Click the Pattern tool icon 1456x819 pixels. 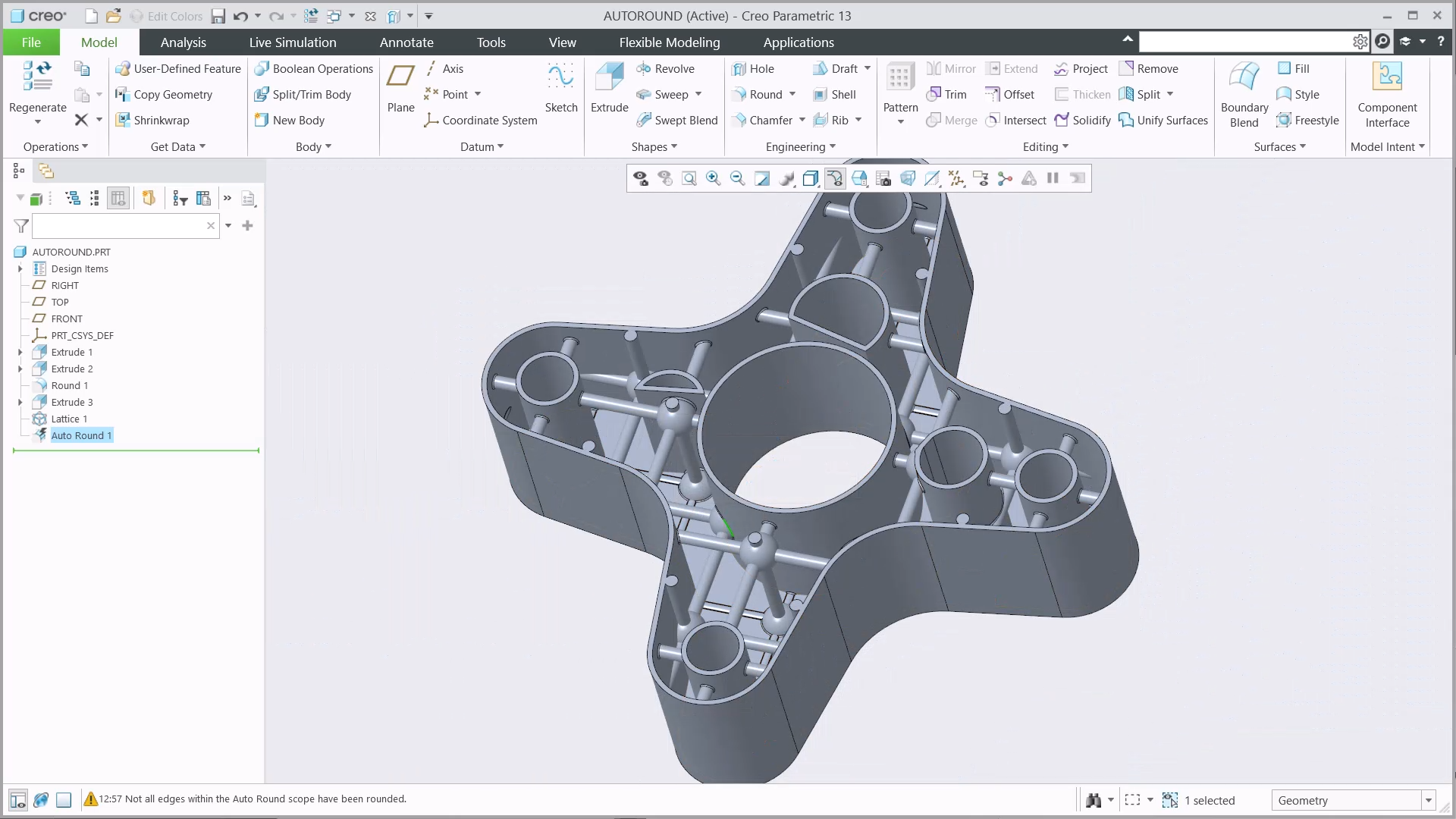click(x=900, y=77)
